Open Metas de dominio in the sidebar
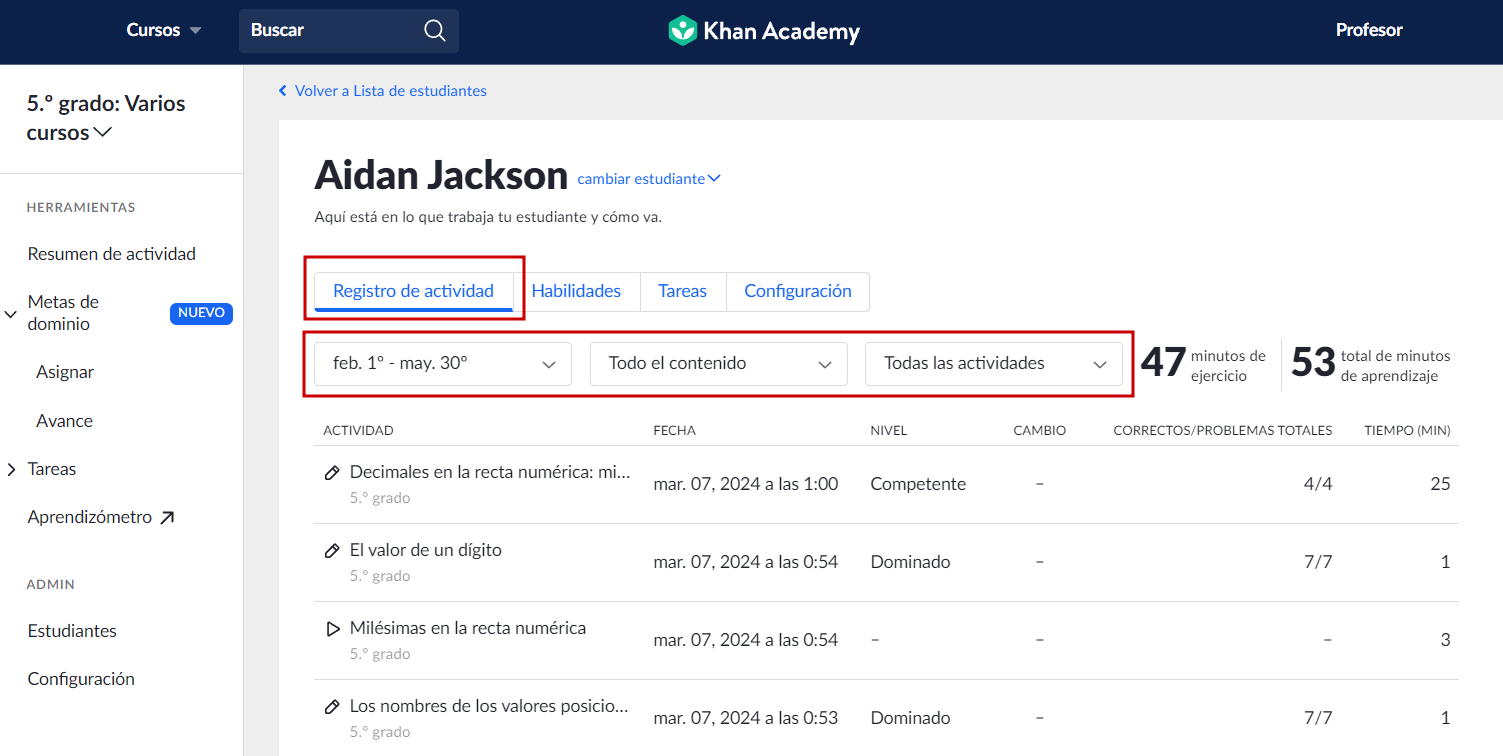 click(x=63, y=313)
